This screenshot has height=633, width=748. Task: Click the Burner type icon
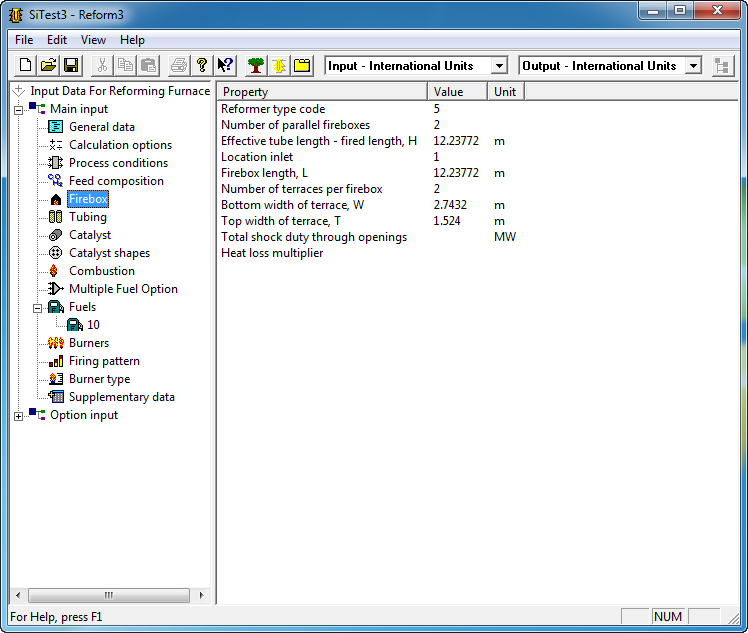[x=56, y=379]
